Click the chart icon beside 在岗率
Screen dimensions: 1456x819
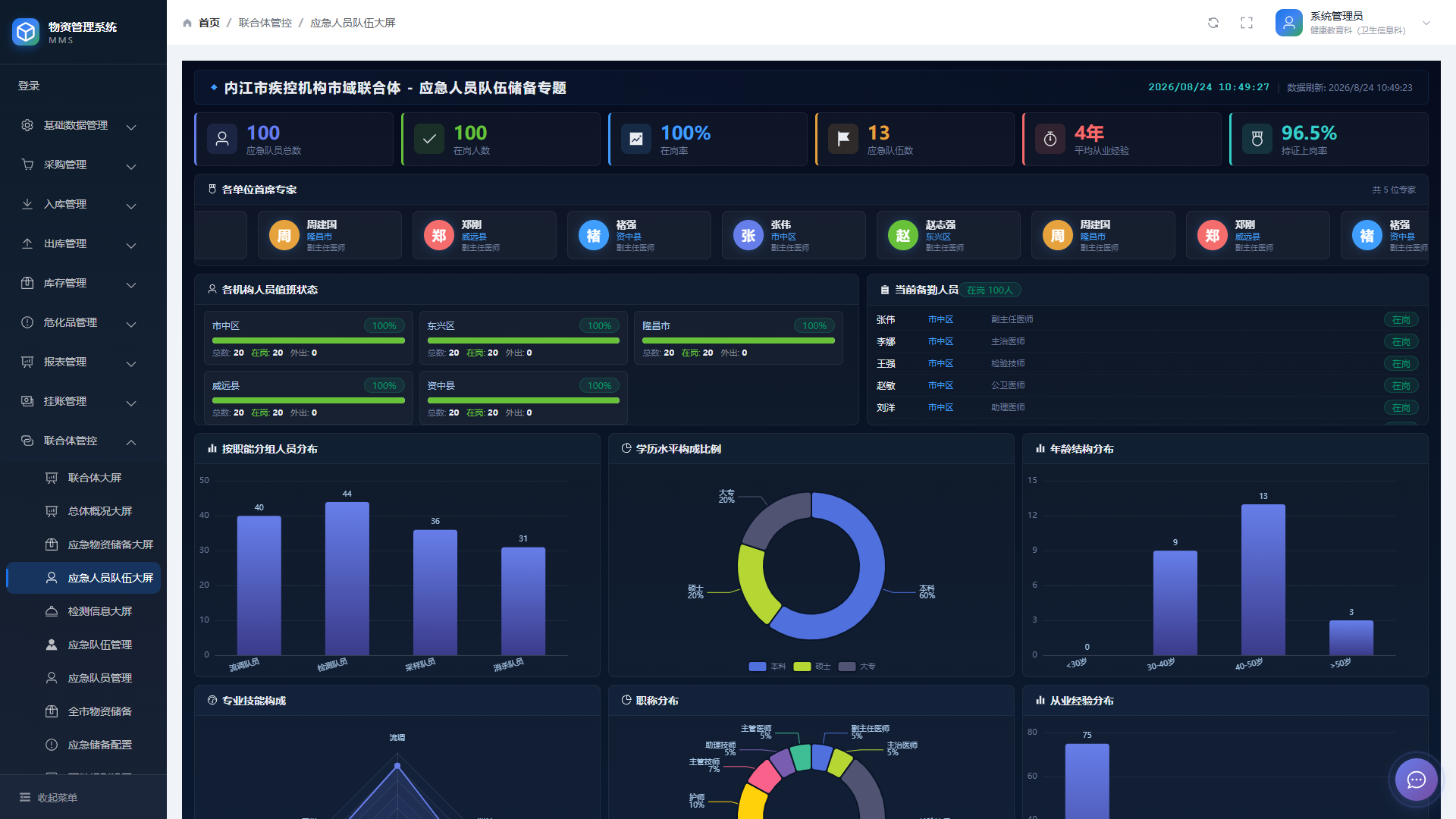[x=636, y=139]
